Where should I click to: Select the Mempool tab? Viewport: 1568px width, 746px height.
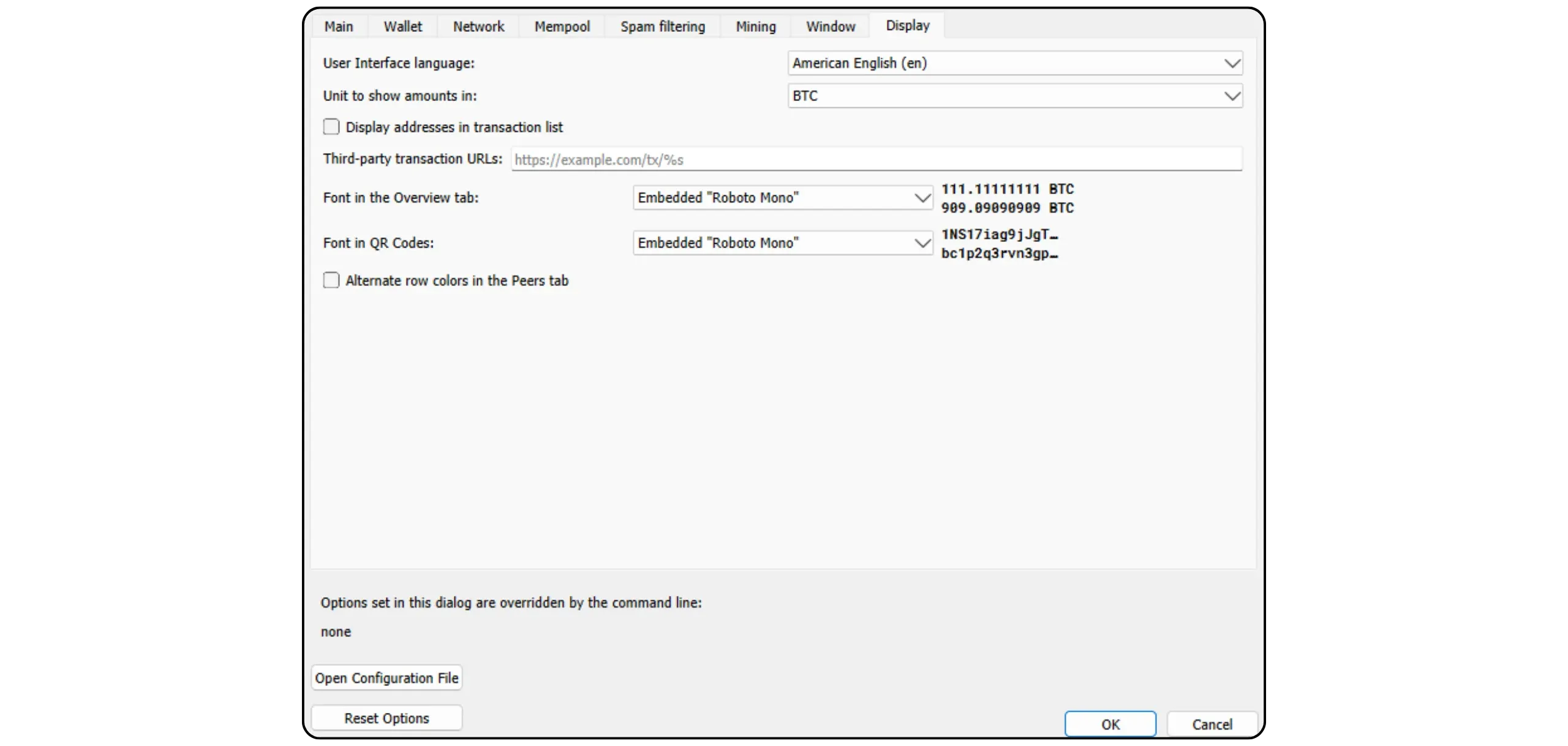[562, 26]
